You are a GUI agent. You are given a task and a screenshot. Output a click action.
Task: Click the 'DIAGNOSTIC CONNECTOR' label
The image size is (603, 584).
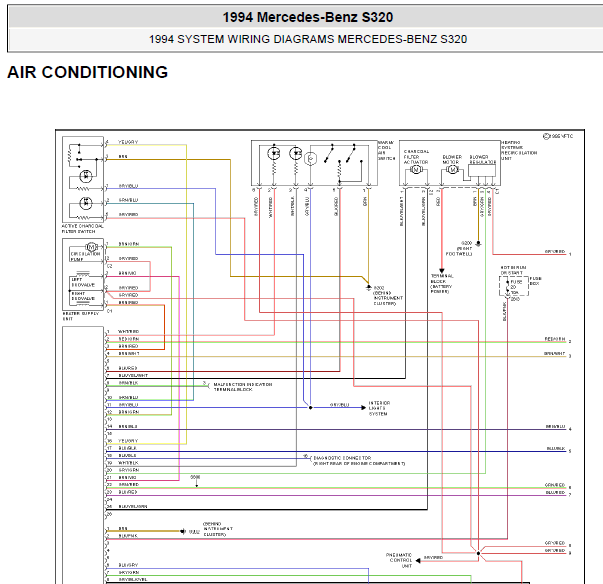[342, 458]
